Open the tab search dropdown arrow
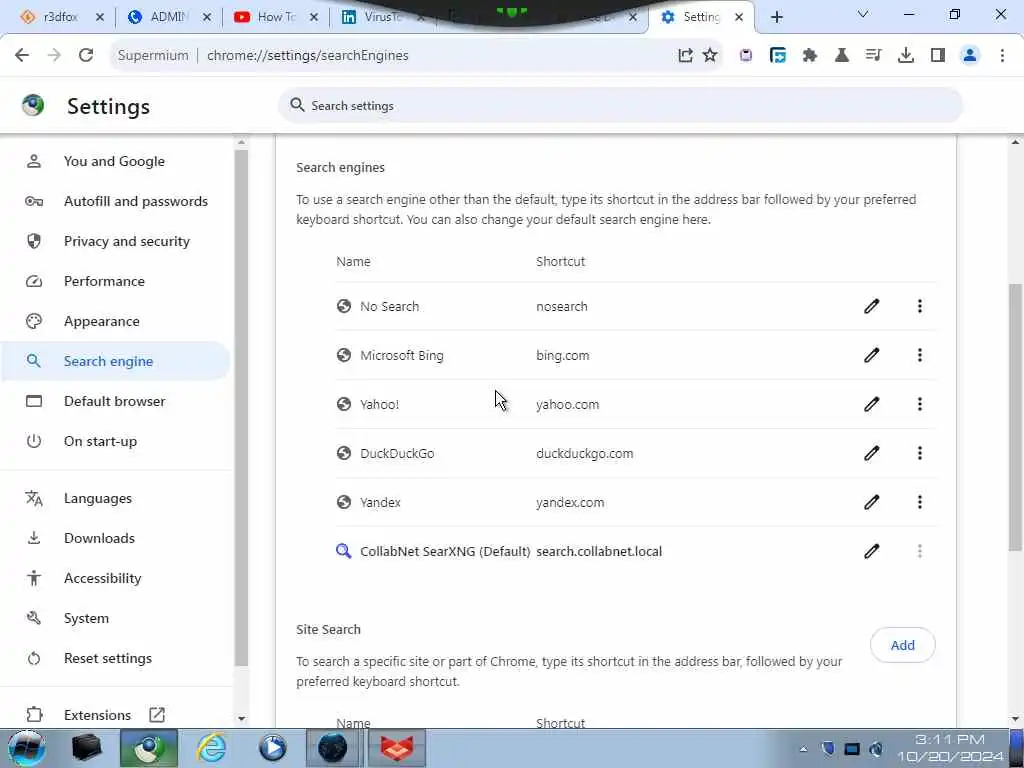1024x768 pixels. 863,14
